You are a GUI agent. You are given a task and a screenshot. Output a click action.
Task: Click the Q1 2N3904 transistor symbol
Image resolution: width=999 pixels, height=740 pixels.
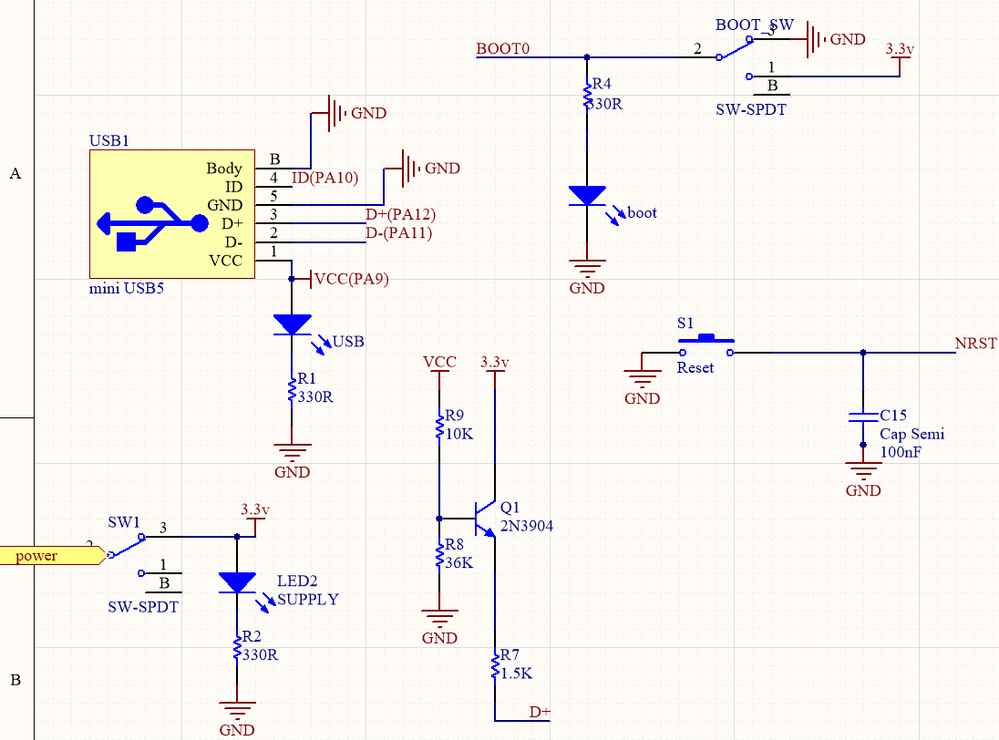click(485, 518)
